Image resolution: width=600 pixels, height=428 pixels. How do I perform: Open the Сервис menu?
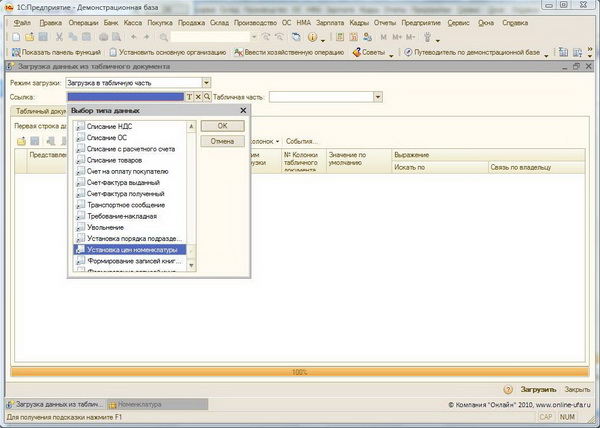click(x=458, y=23)
